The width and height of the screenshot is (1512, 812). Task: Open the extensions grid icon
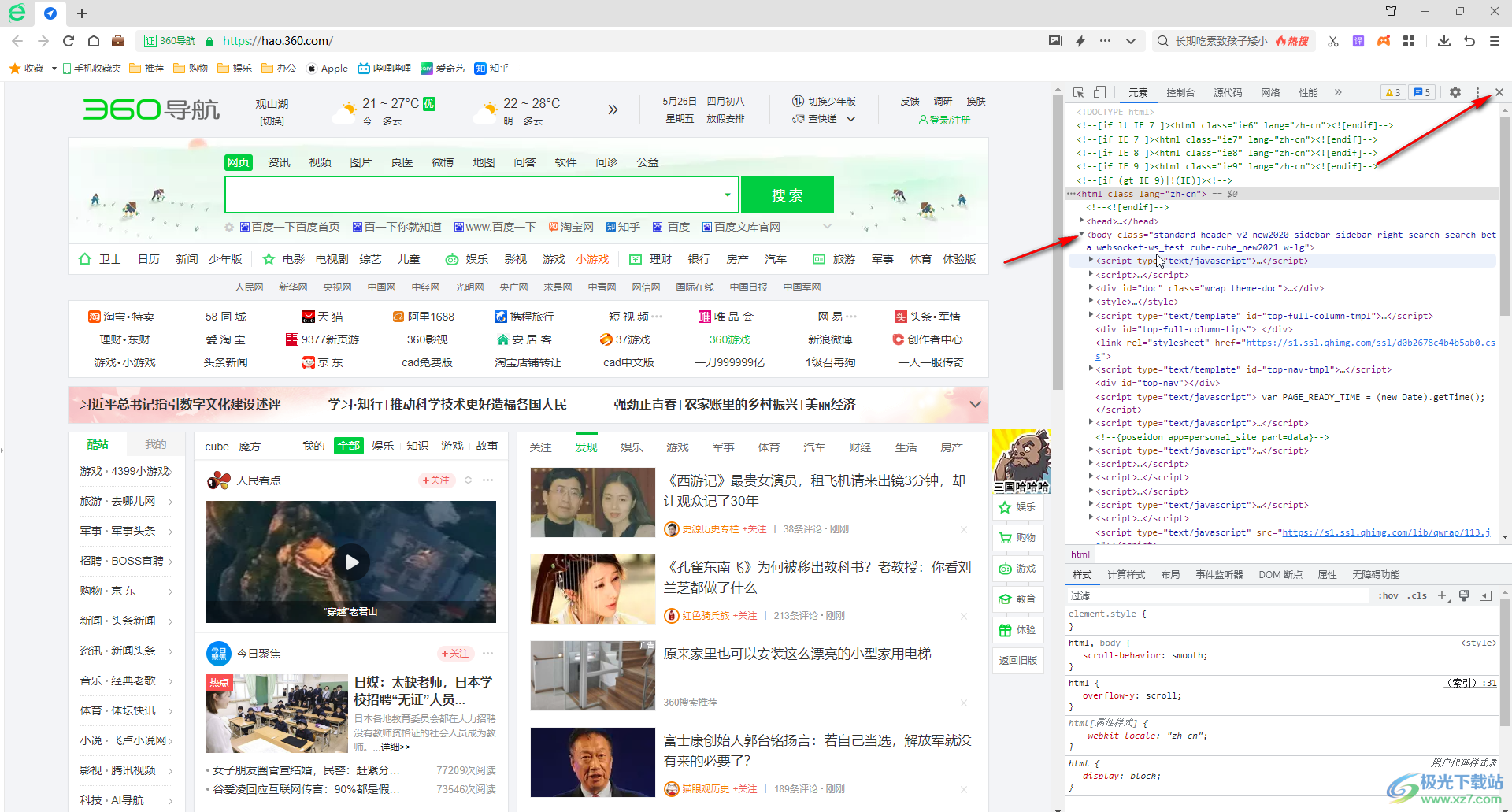1409,41
